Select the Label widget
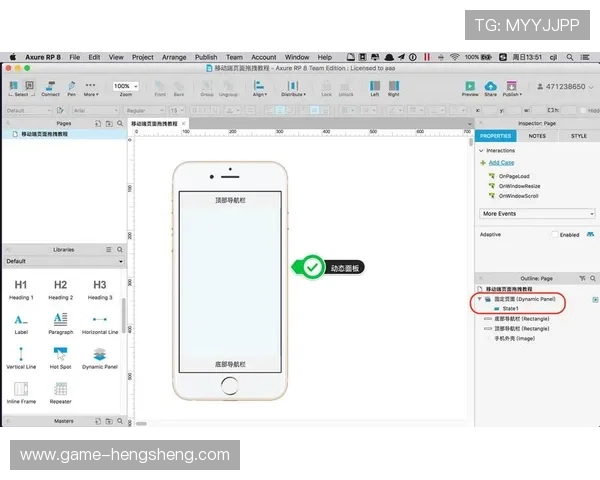 (21, 324)
